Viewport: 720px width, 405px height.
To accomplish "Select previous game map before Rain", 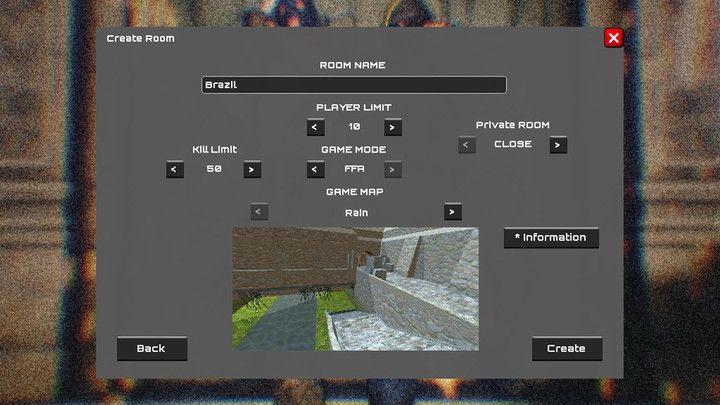I will 259,212.
